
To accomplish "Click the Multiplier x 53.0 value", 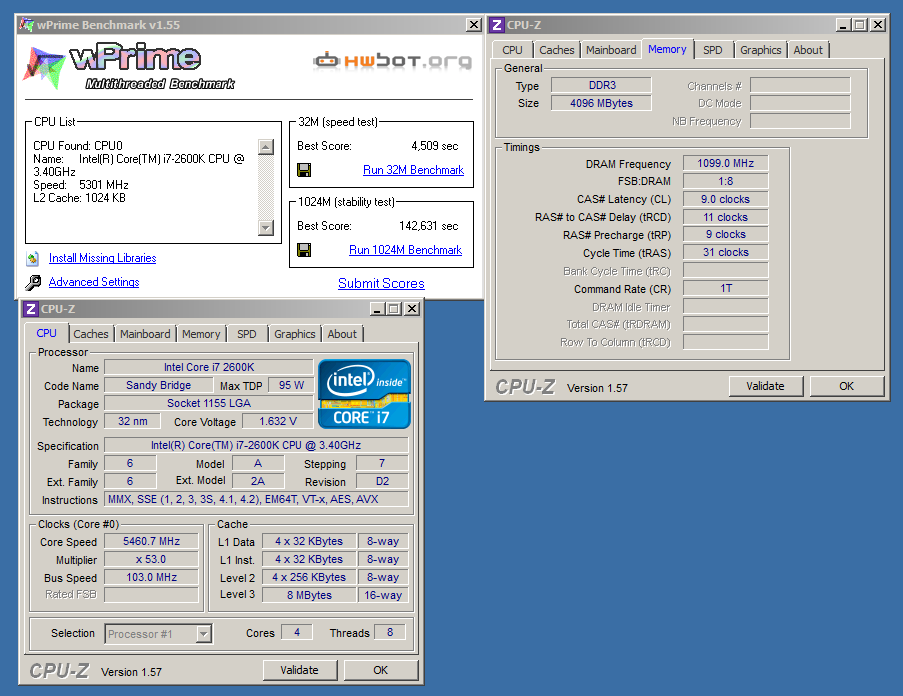I will 151,560.
